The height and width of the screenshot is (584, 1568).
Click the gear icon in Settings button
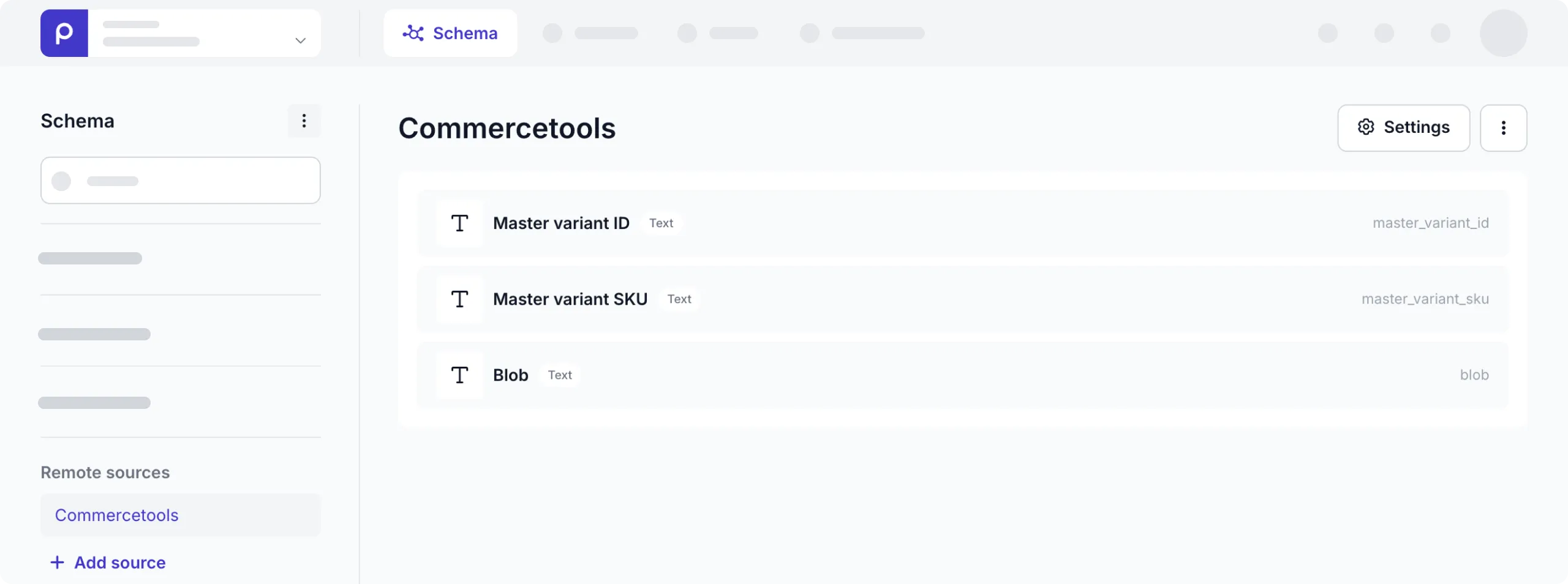pyautogui.click(x=1366, y=127)
